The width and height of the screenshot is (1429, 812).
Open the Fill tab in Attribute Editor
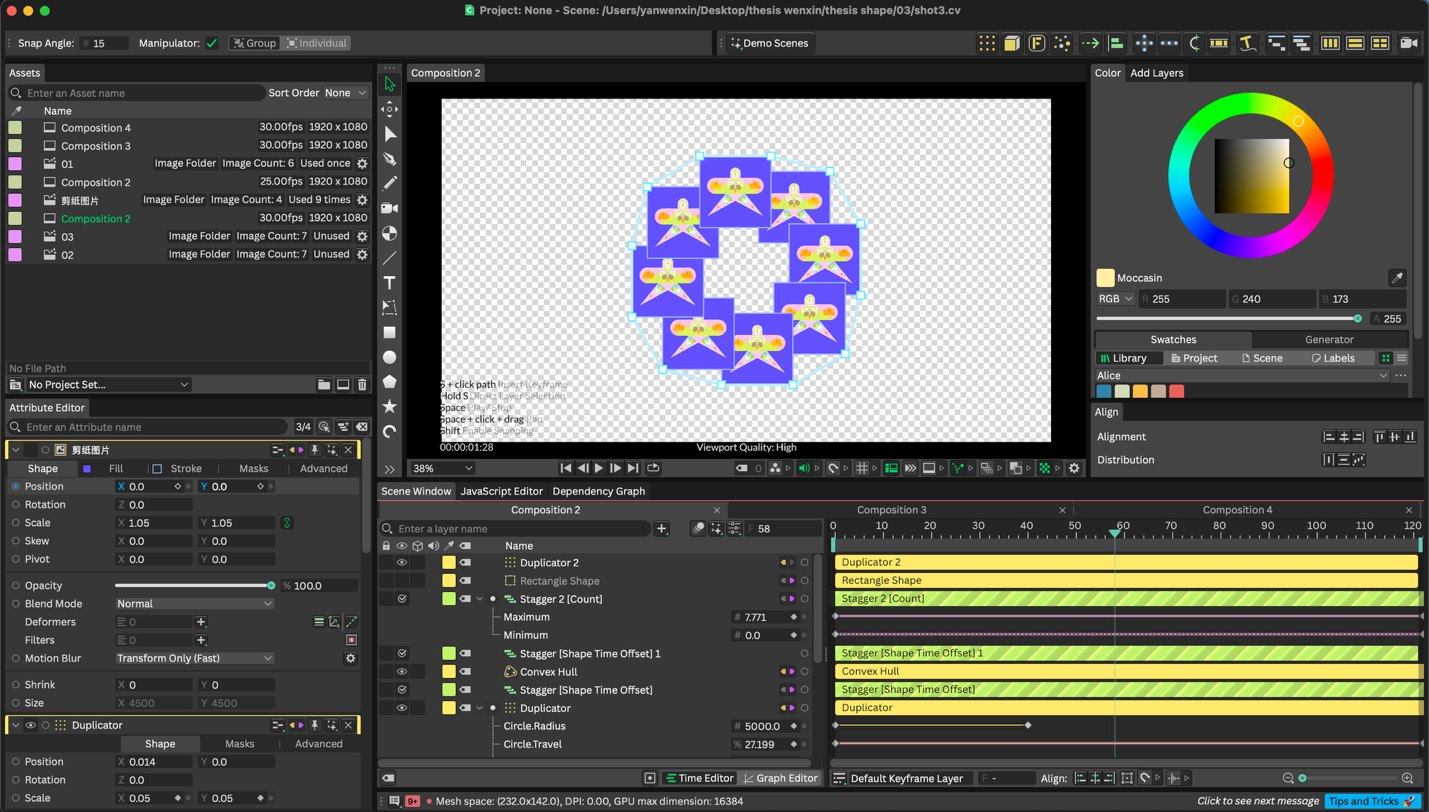(x=116, y=468)
